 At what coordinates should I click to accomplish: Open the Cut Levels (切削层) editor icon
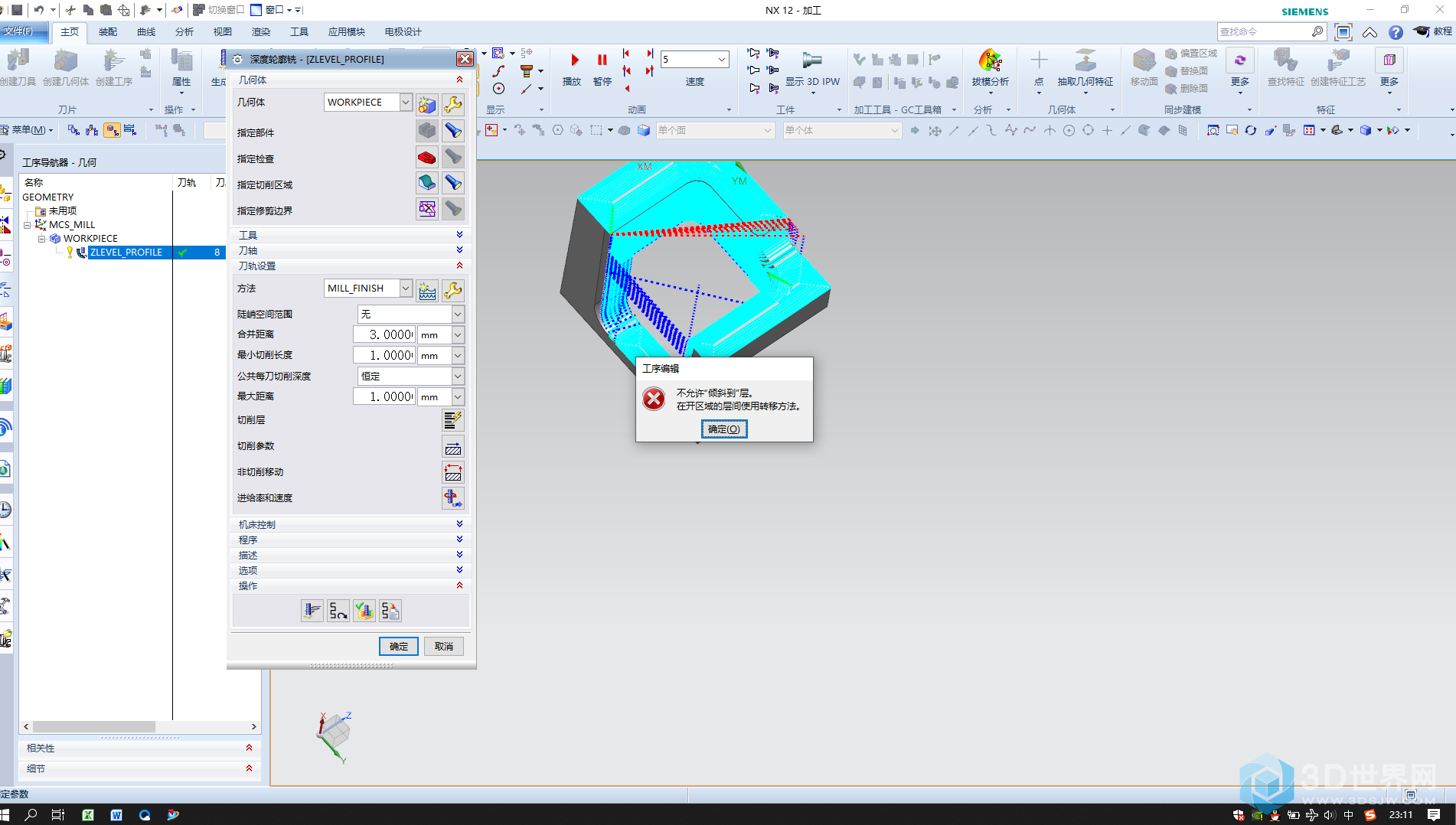[453, 420]
